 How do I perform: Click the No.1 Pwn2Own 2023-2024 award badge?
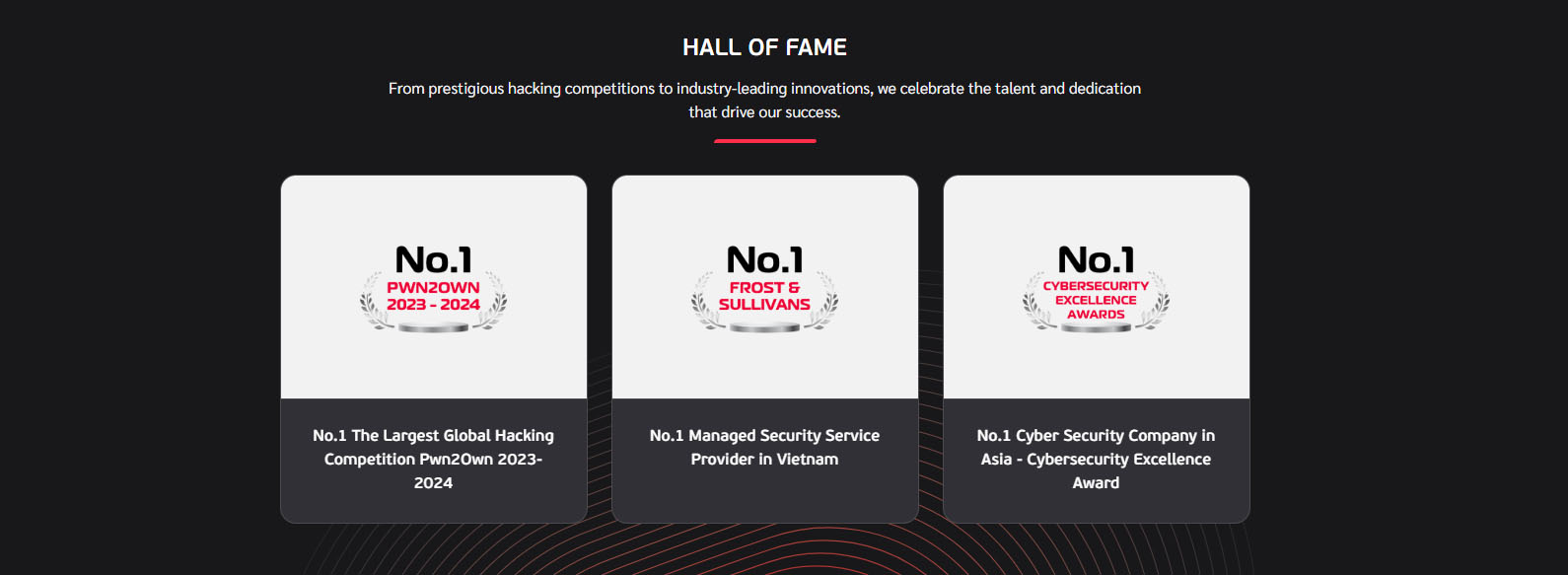434,288
